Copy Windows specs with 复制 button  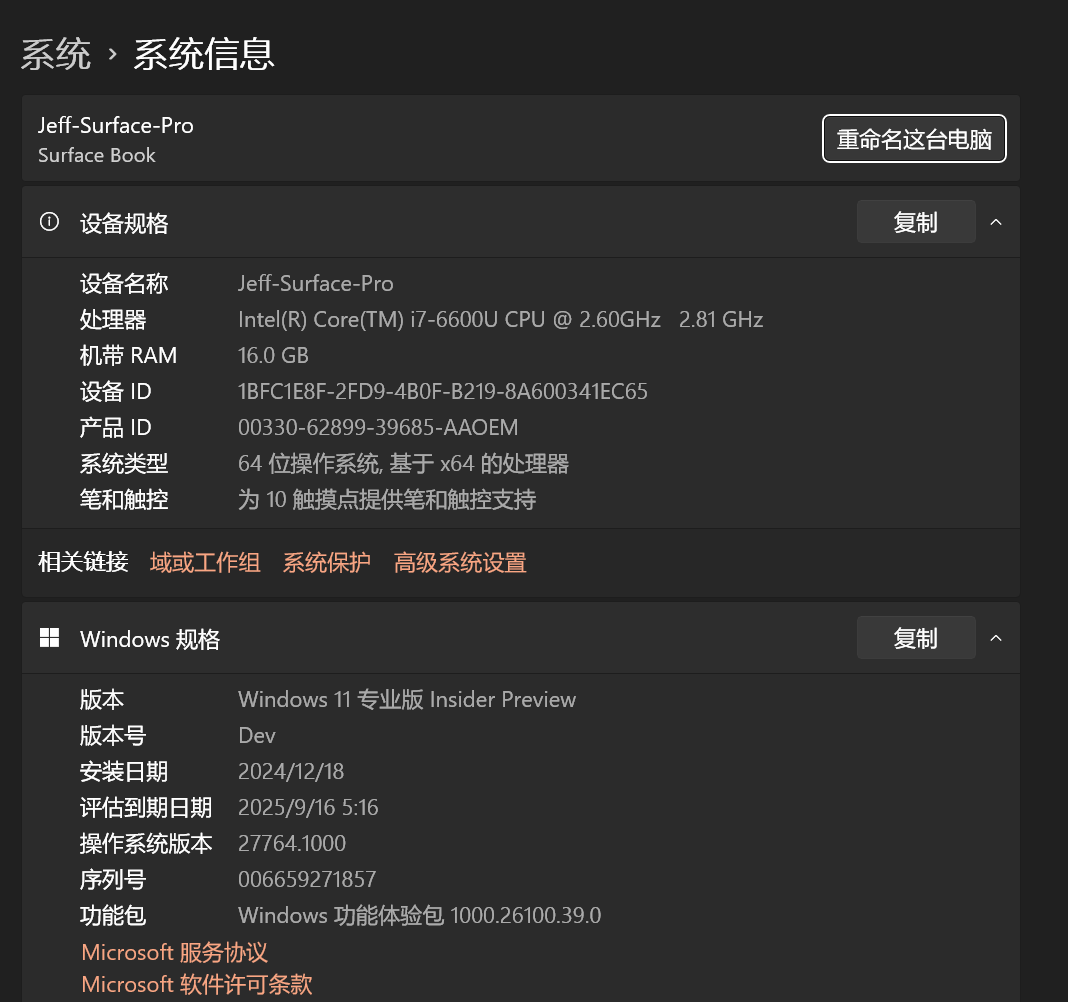click(916, 638)
